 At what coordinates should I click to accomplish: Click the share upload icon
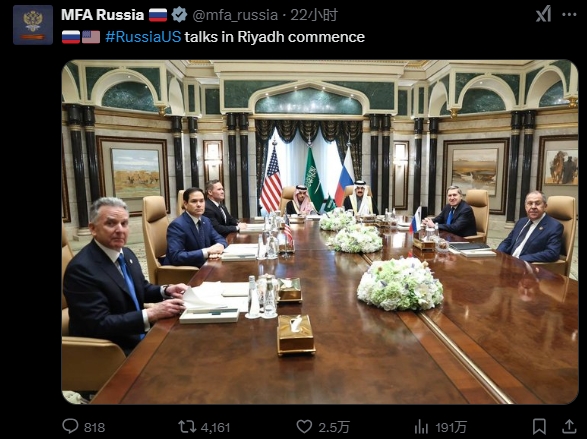(569, 426)
